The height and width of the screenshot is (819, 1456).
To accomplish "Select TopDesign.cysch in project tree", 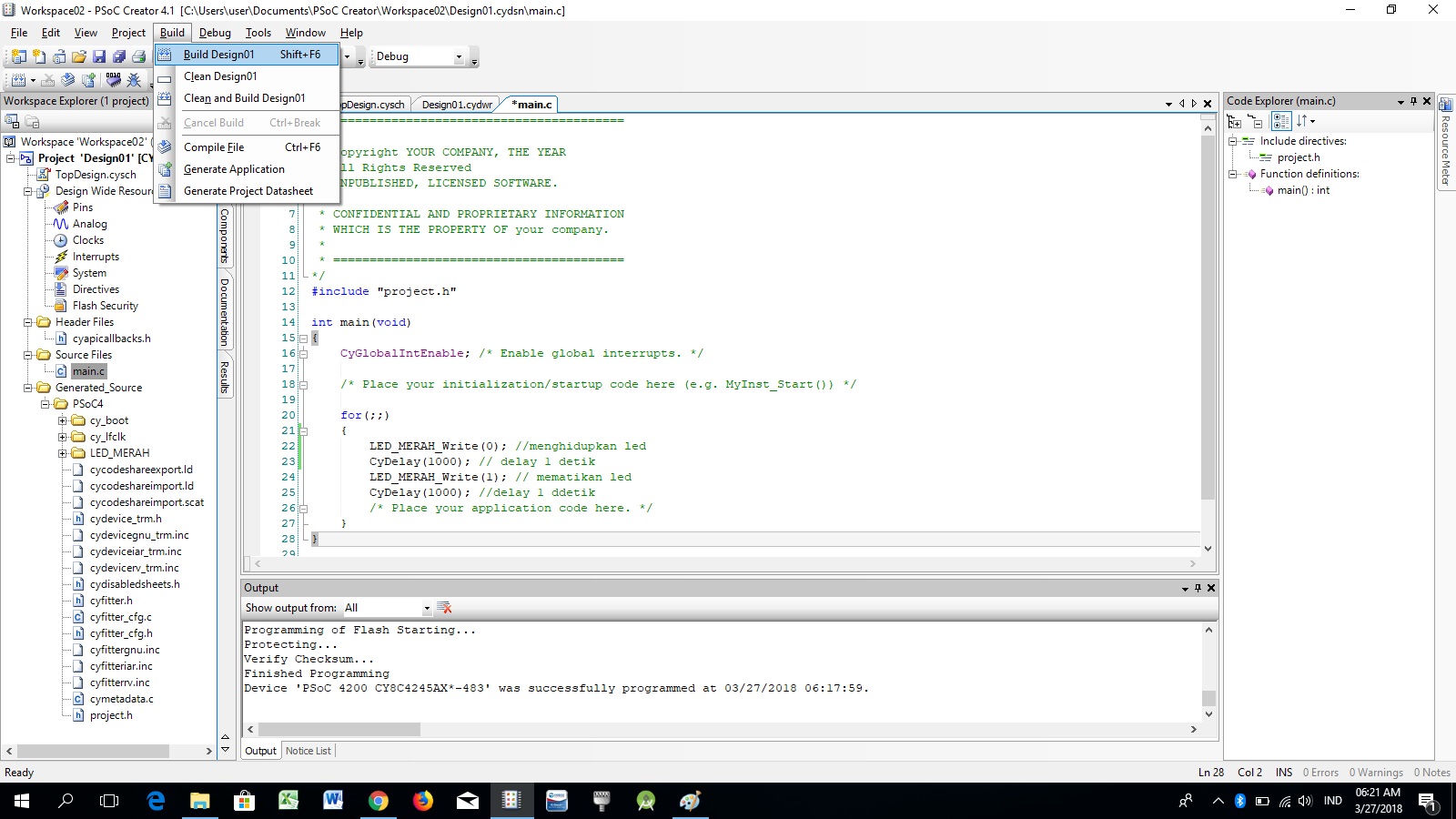I will pos(96,175).
